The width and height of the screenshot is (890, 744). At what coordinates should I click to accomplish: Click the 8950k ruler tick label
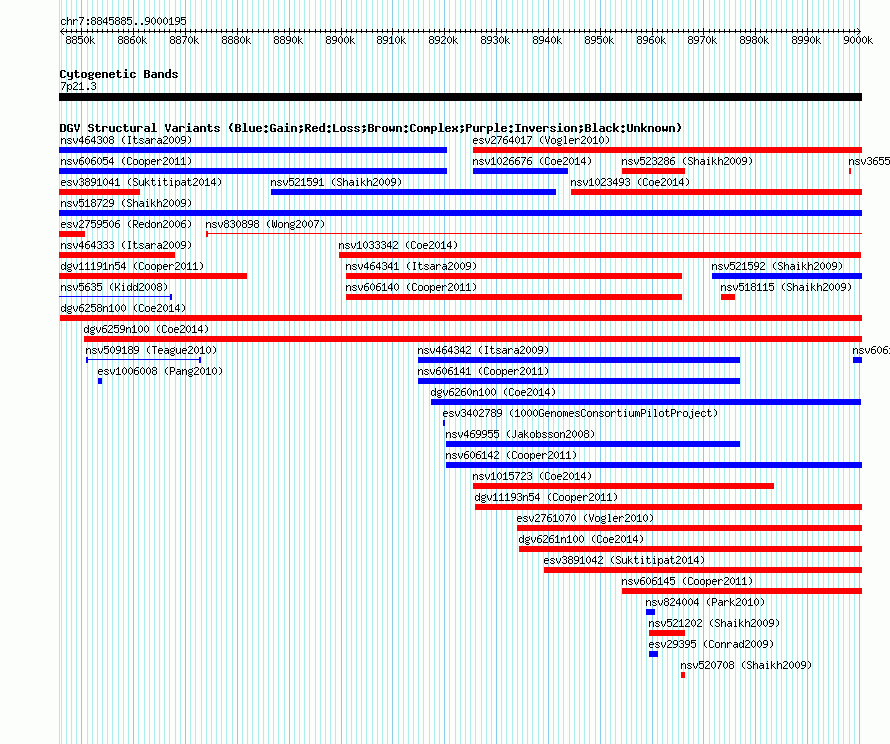coord(599,40)
